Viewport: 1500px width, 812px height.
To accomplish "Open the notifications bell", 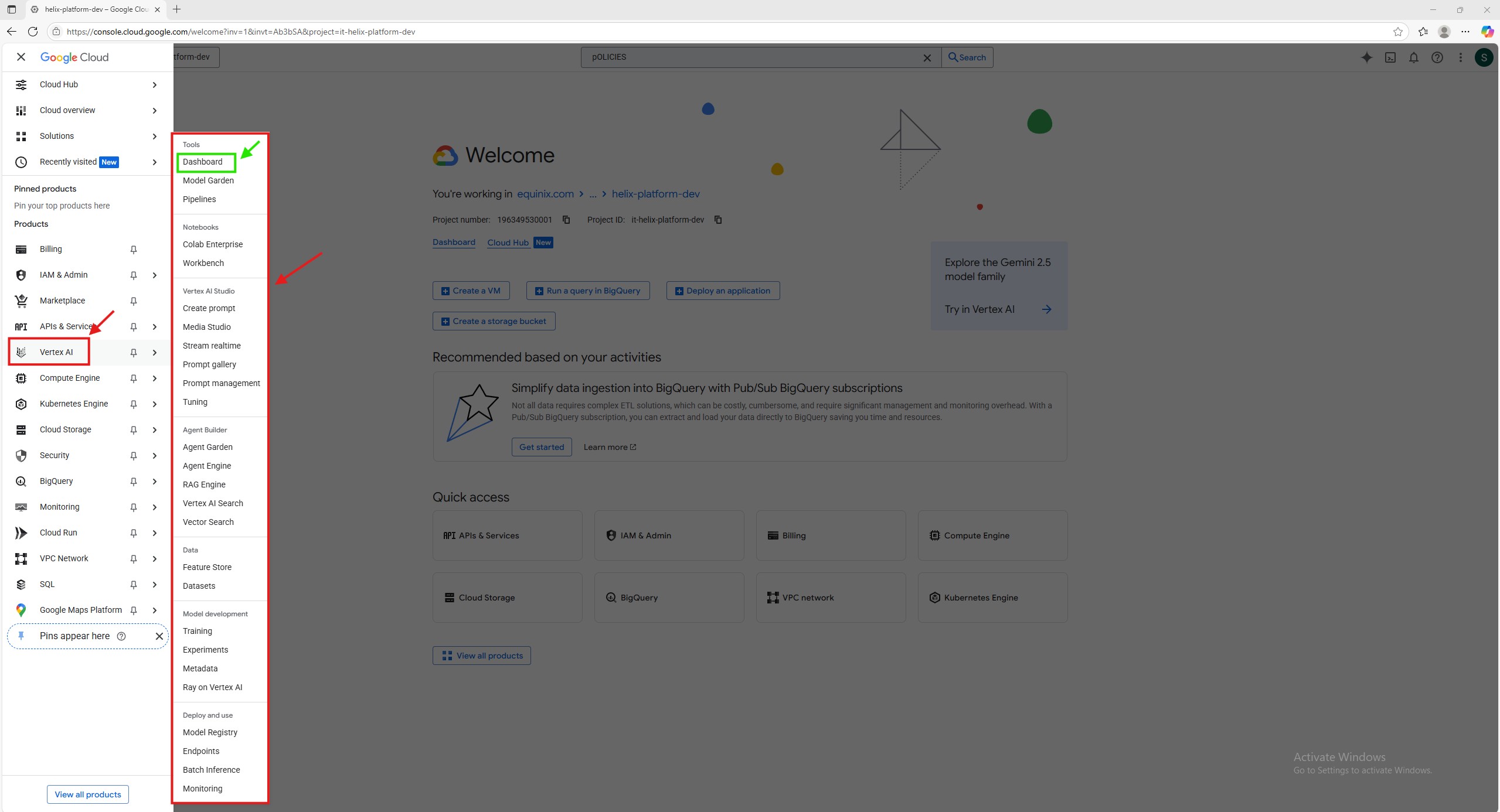I will 1413,57.
